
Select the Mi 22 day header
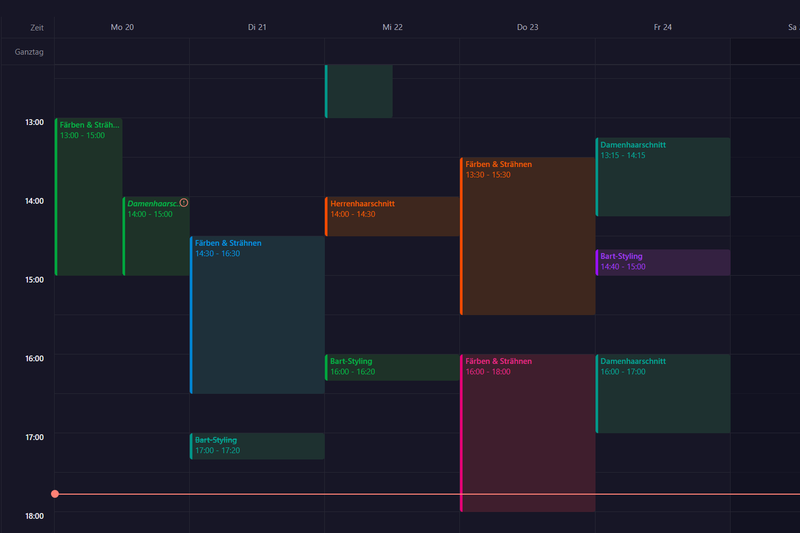(392, 27)
